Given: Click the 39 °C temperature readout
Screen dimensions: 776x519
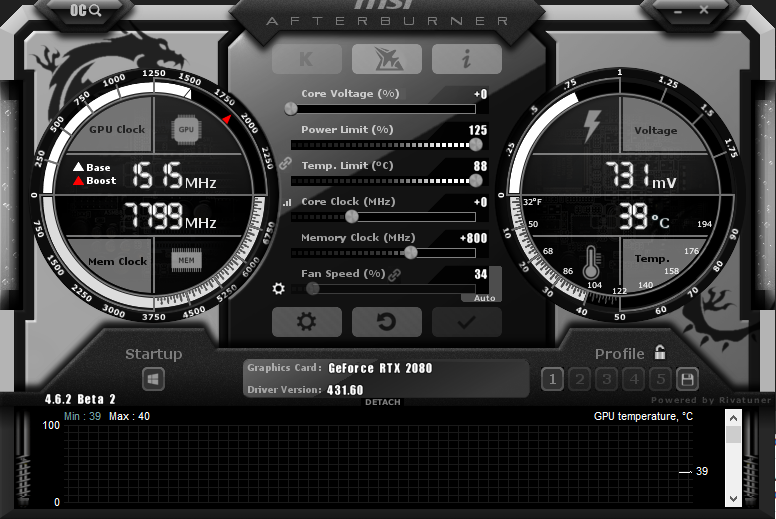Looking at the screenshot, I should (644, 216).
